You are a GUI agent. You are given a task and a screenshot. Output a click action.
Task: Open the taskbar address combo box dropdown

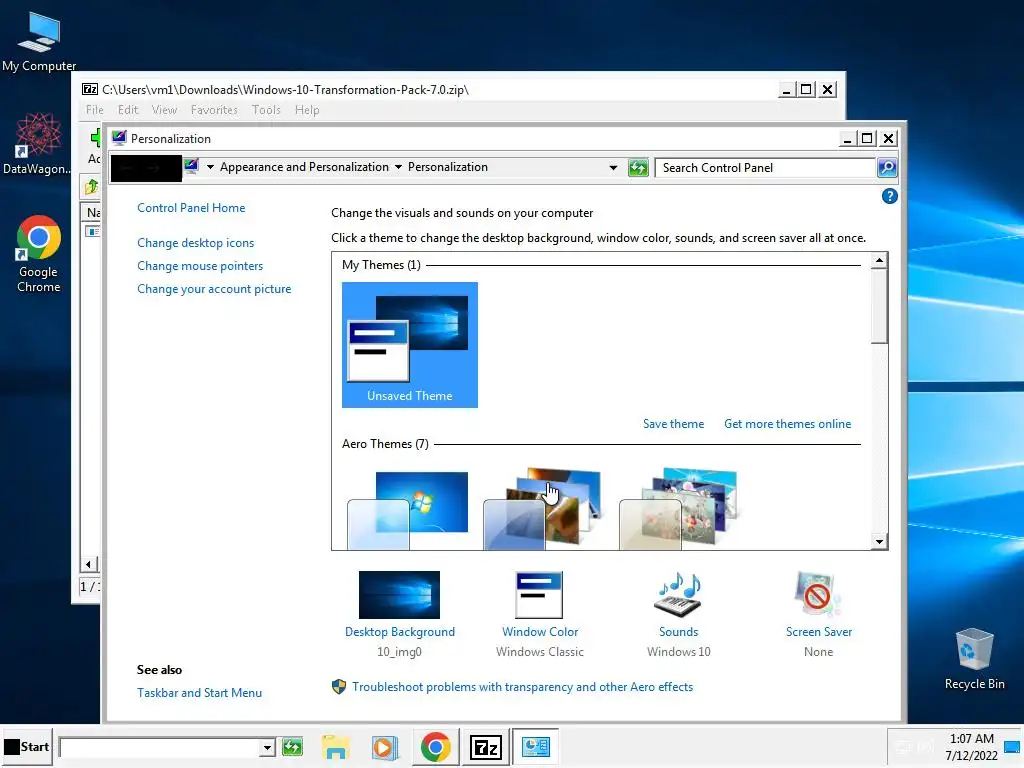(x=266, y=747)
